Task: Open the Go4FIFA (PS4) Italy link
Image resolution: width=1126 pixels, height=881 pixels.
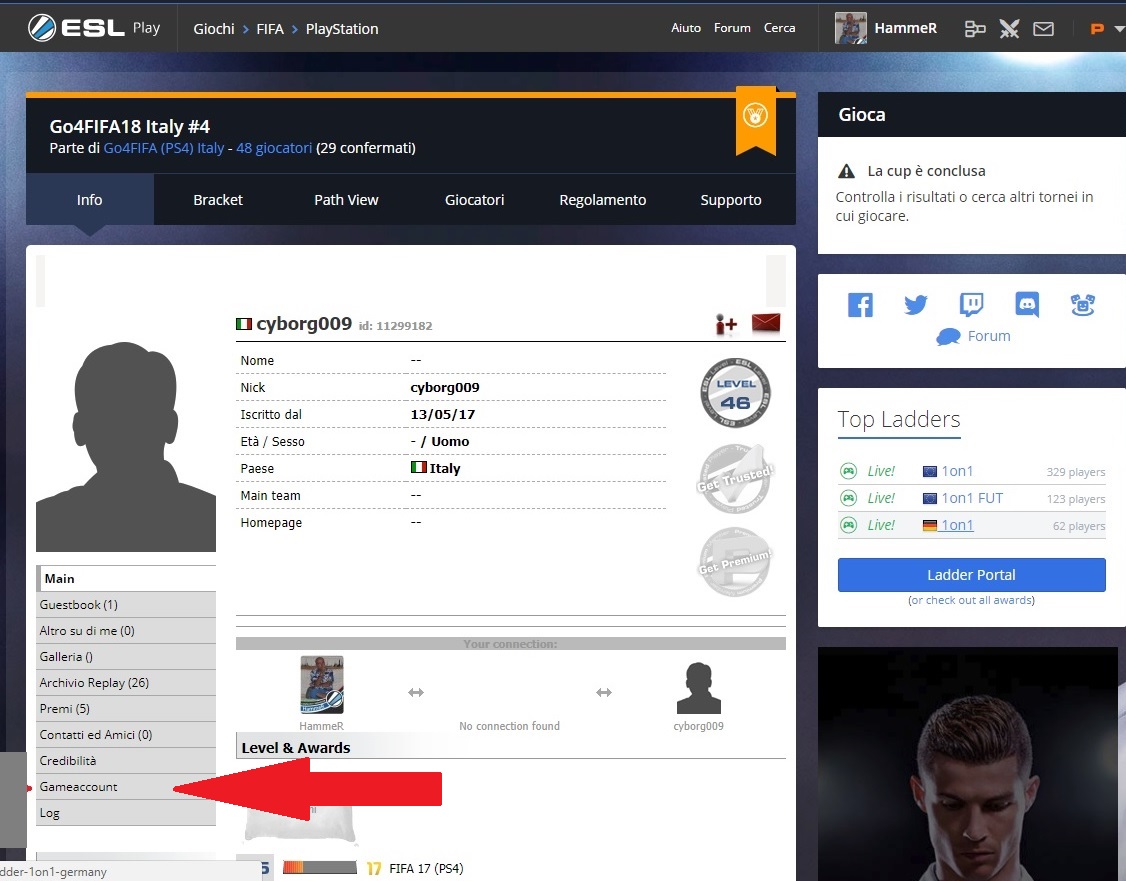Action: coord(164,148)
